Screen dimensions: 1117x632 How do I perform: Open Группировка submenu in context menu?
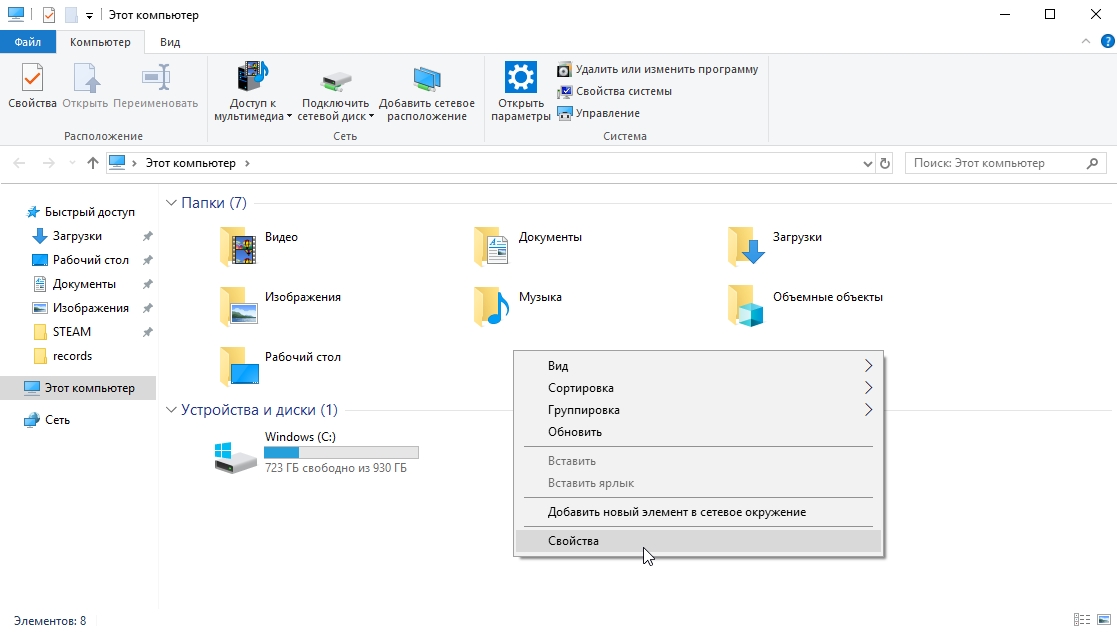(x=697, y=410)
